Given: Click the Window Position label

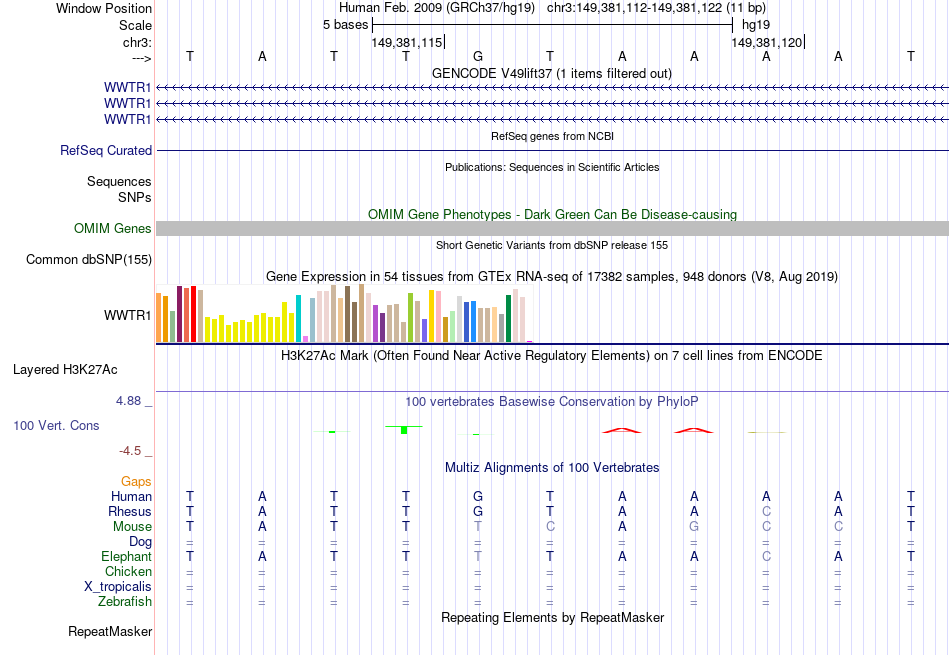Looking at the screenshot, I should pyautogui.click(x=104, y=8).
